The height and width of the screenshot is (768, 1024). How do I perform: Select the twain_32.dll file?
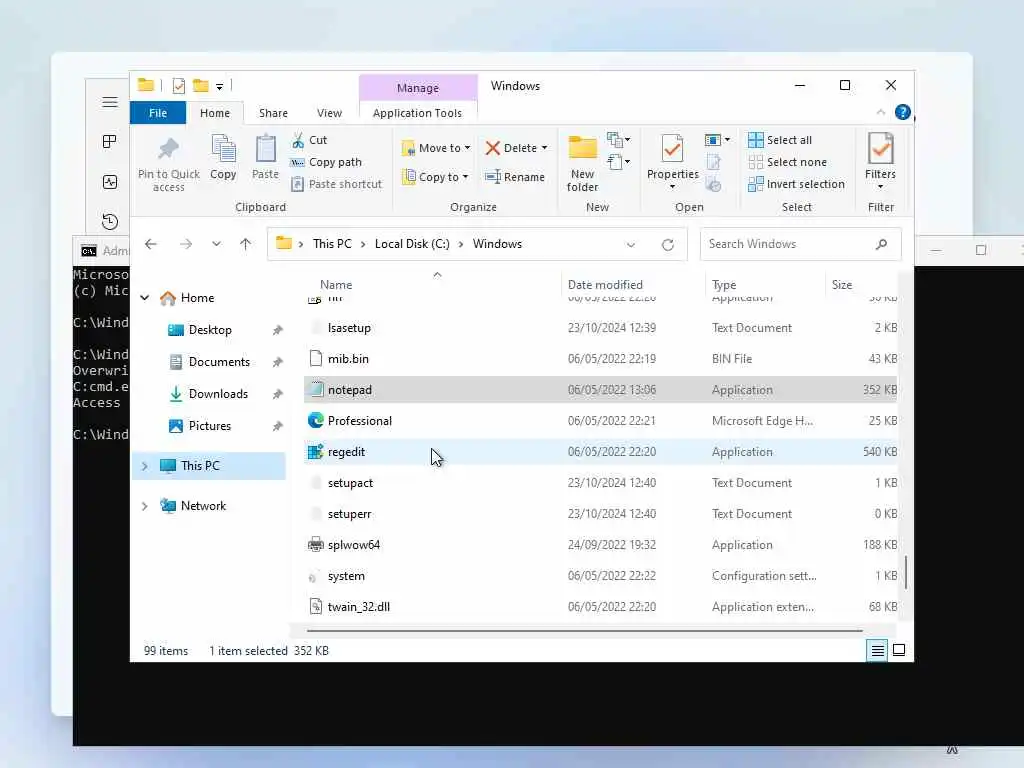600,607
